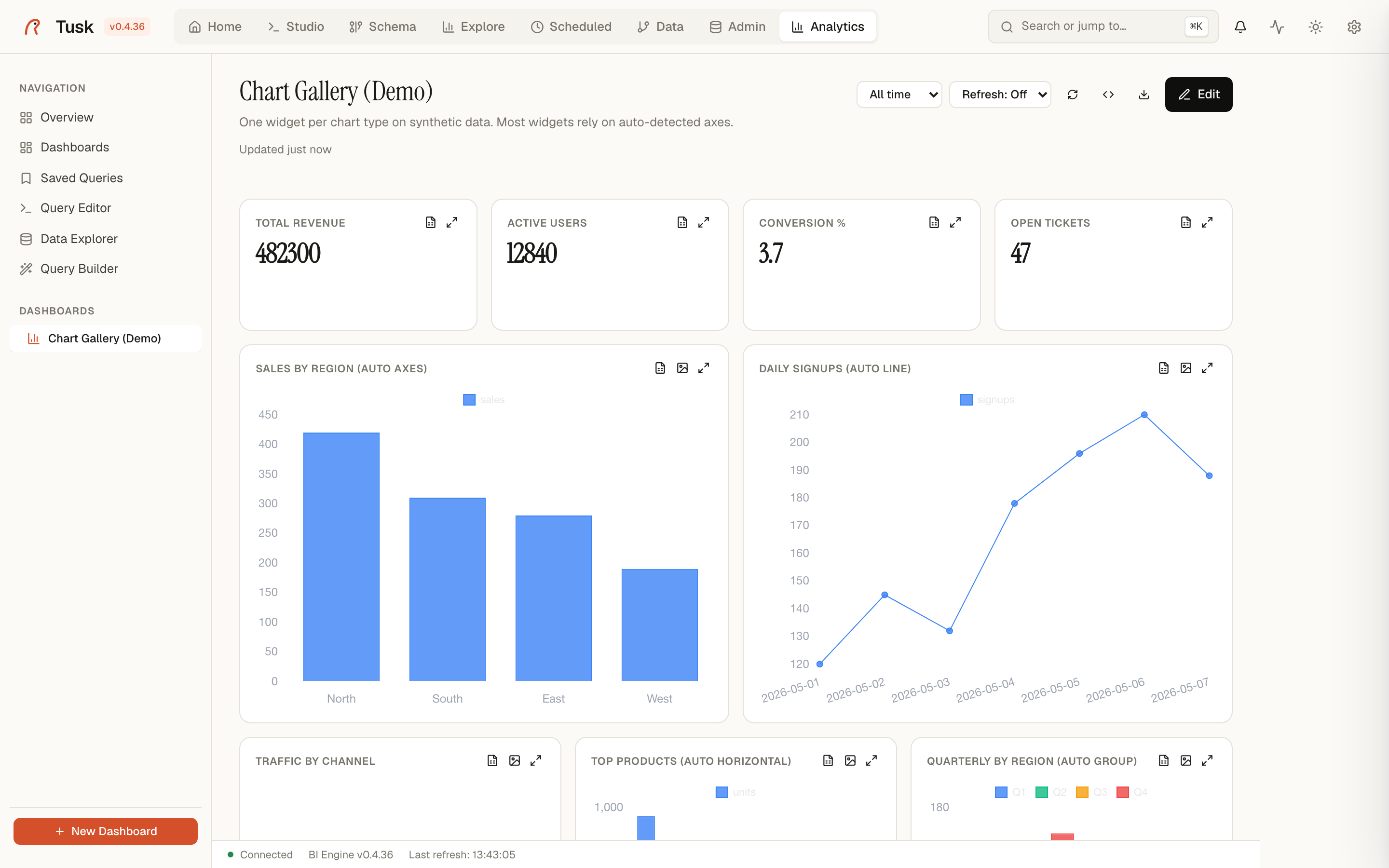
Task: Toggle sales series in legend
Action: pyautogui.click(x=484, y=400)
